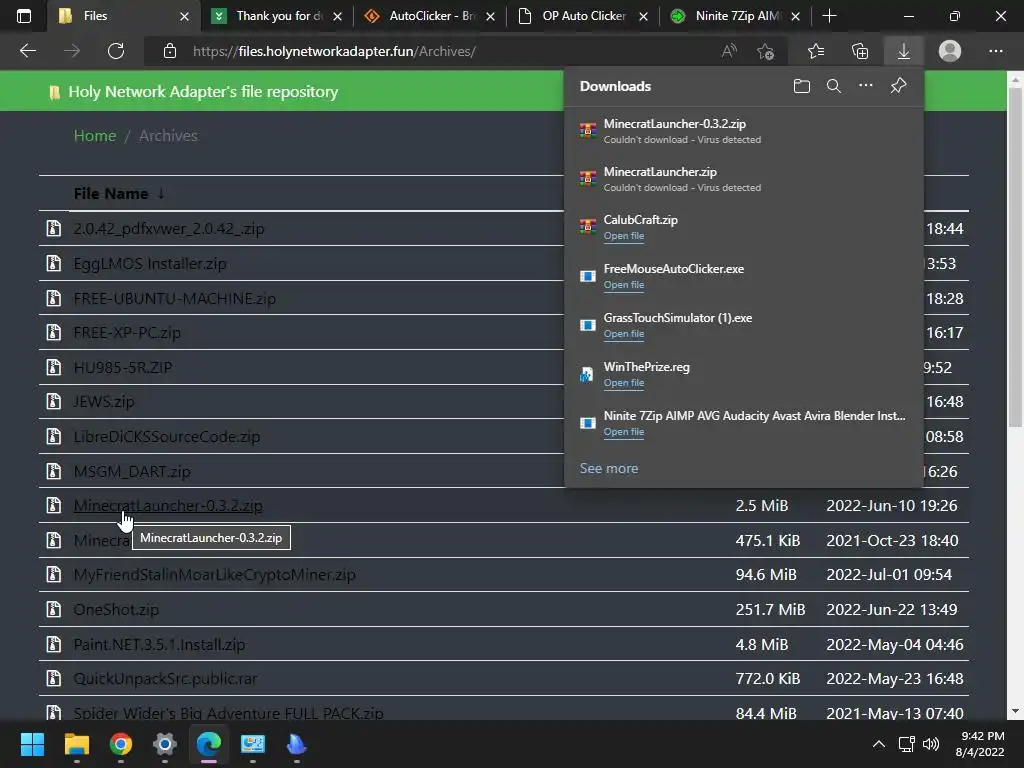This screenshot has height=768, width=1024.
Task: Open QuickUnpackSrc.public.rar file link
Action: (x=165, y=679)
